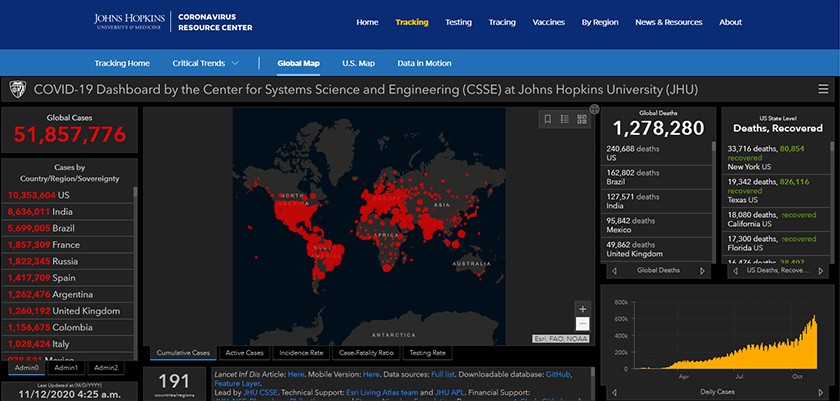The image size is (840, 401).
Task: Select the Testing Rate map tab
Action: click(428, 353)
